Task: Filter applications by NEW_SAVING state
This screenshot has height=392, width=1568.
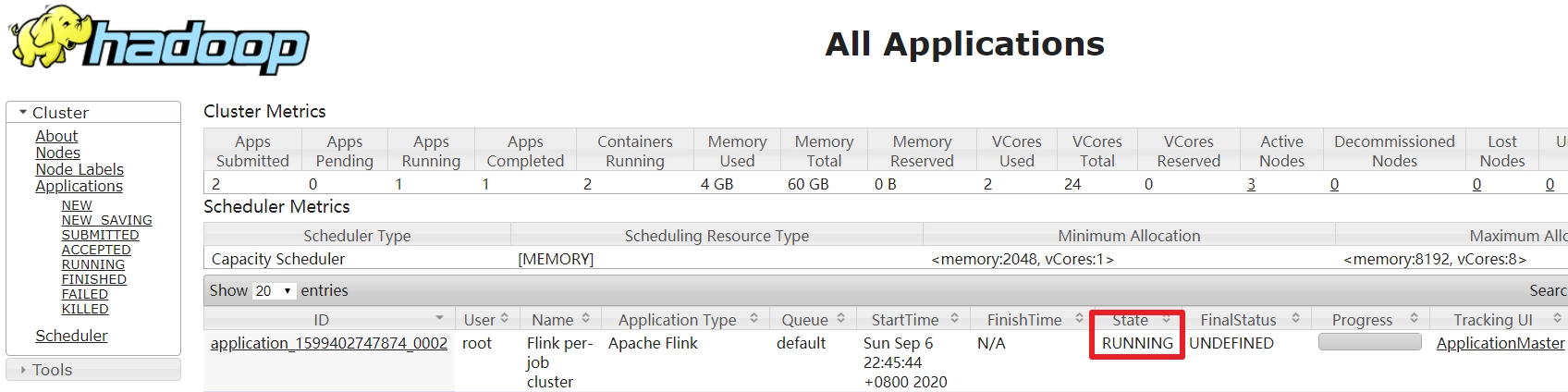Action: [x=106, y=220]
